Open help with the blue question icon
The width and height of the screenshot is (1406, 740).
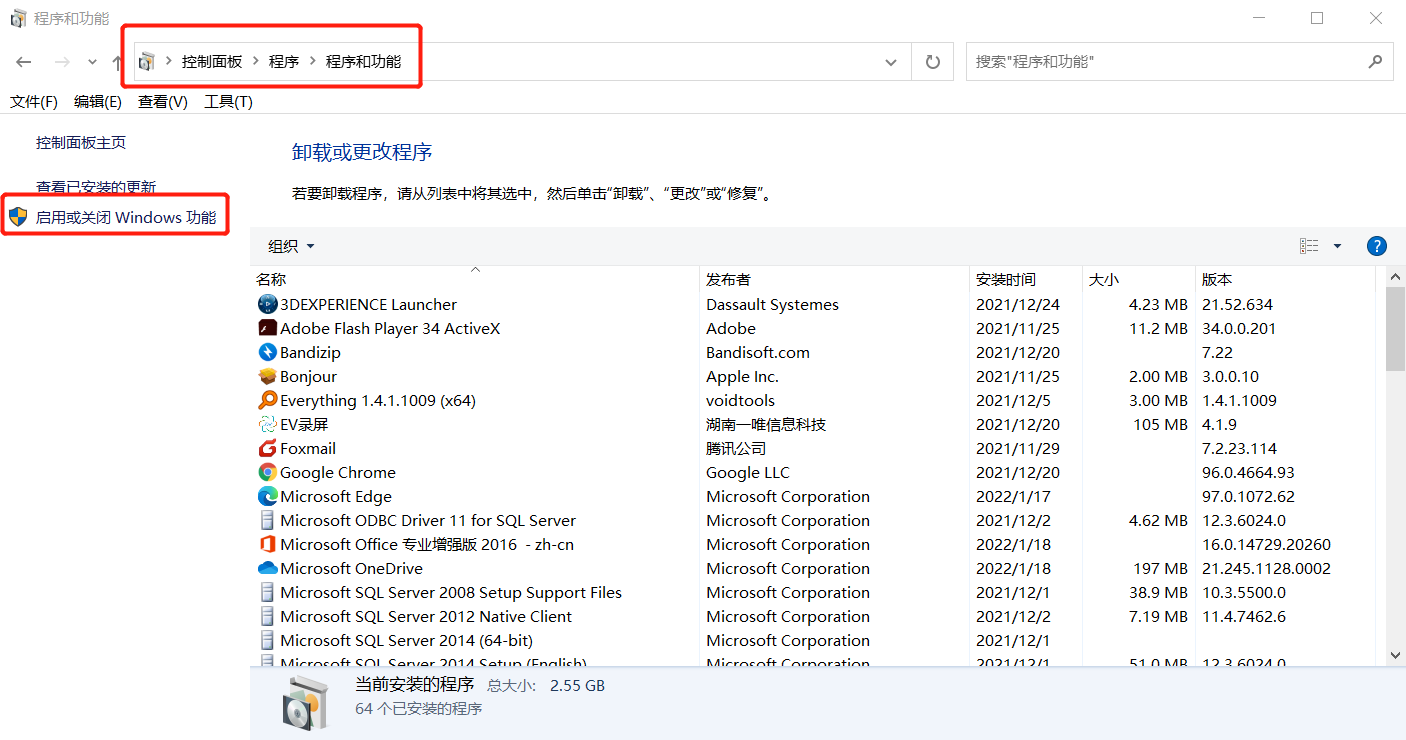point(1376,246)
